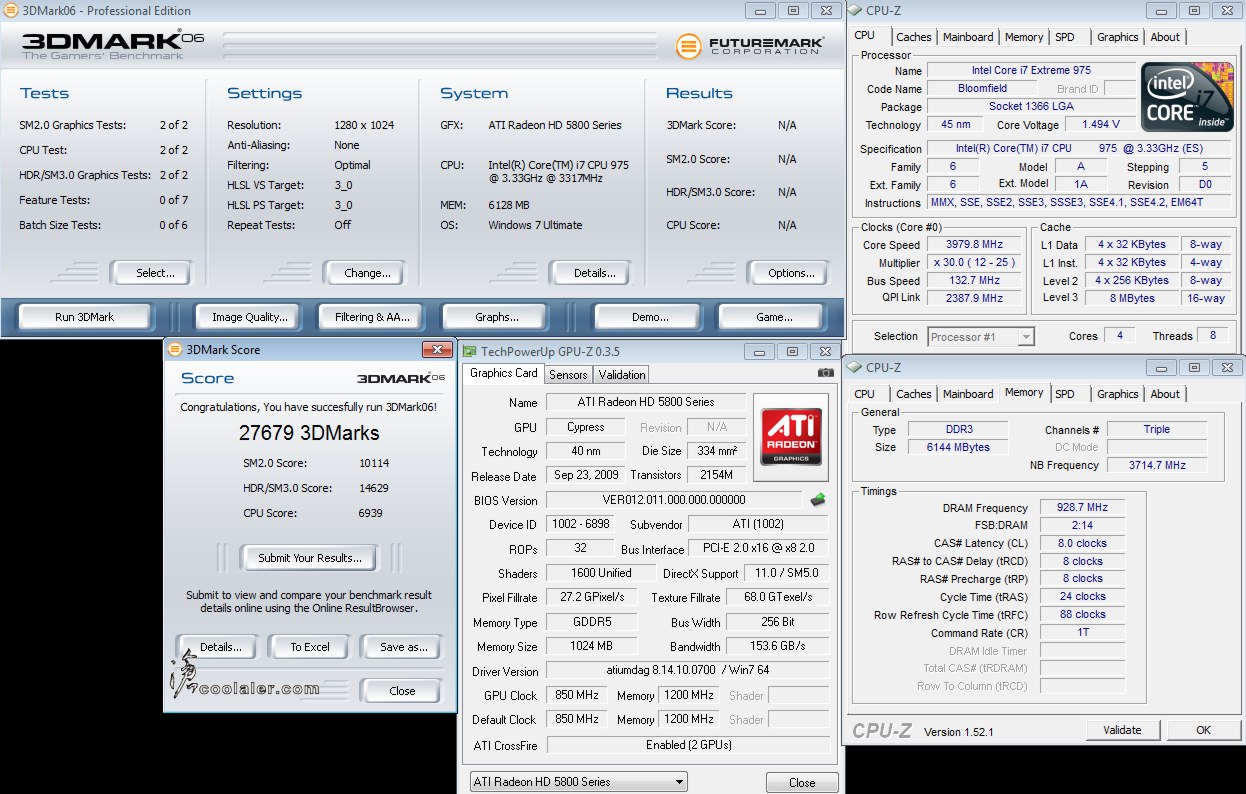Click the To Excel button
This screenshot has width=1246, height=794.
point(310,647)
